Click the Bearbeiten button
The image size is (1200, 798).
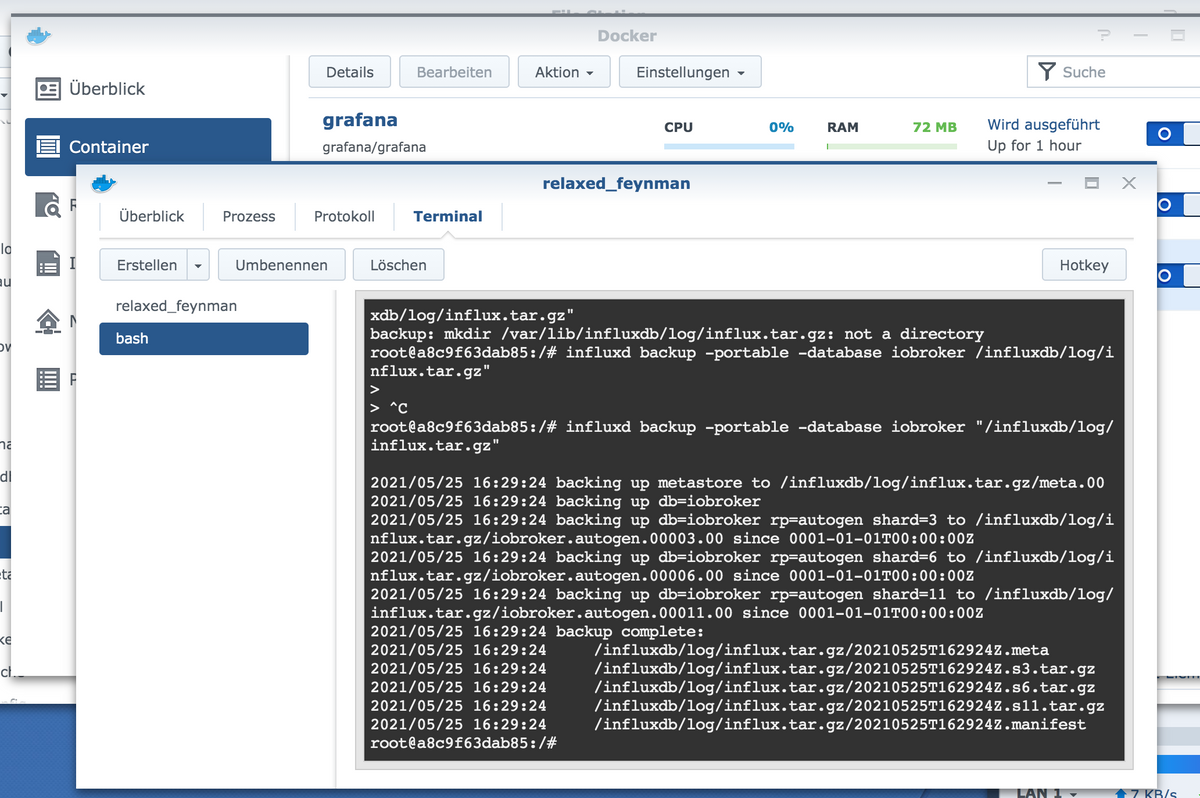[x=454, y=72]
